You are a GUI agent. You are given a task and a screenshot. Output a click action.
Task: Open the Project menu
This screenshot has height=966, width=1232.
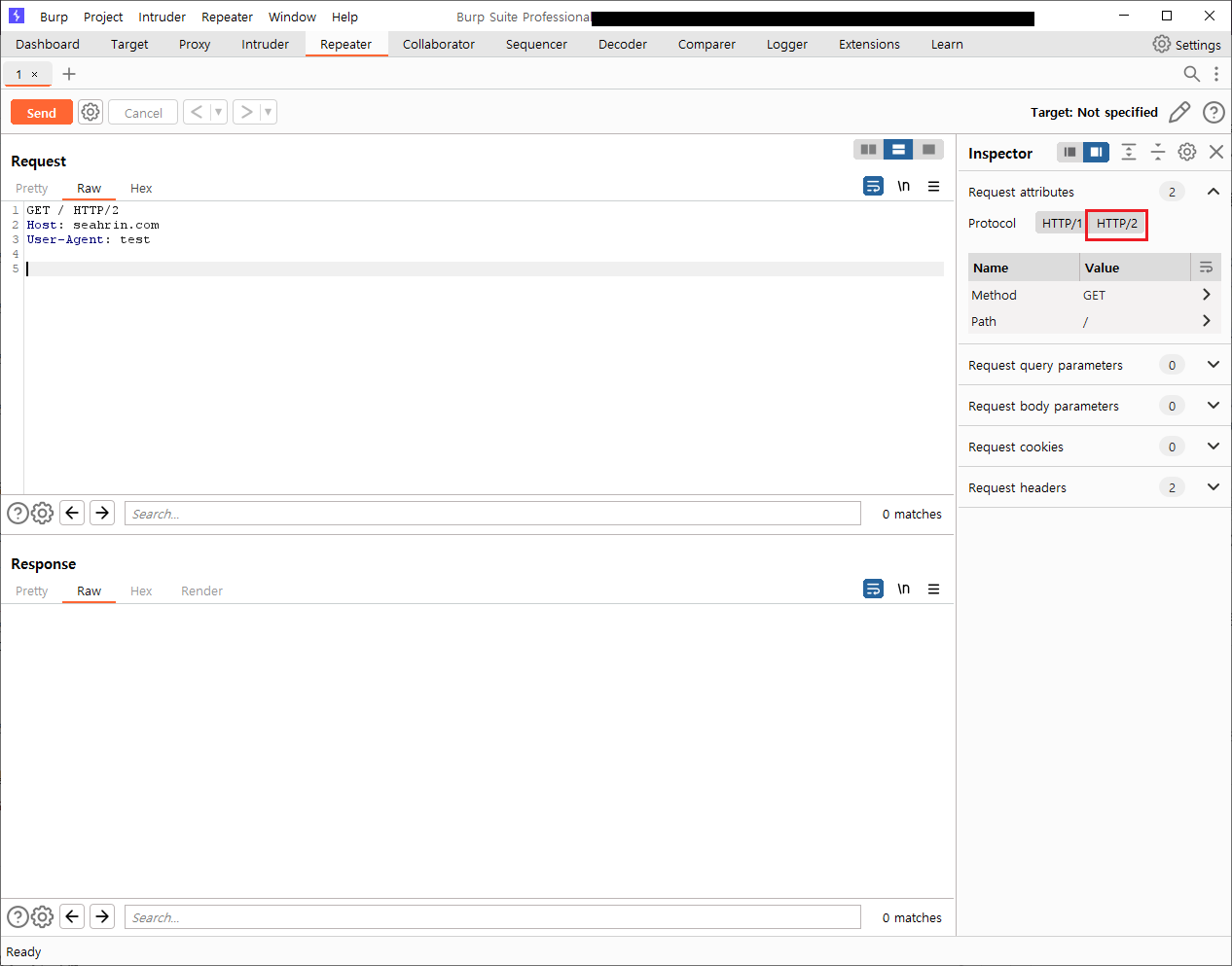pos(103,17)
